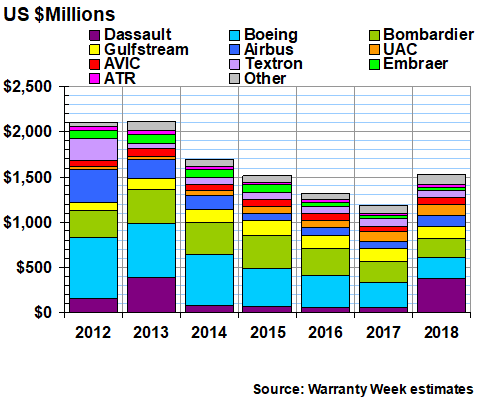Click the 2017 x-axis label

[x=383, y=332]
